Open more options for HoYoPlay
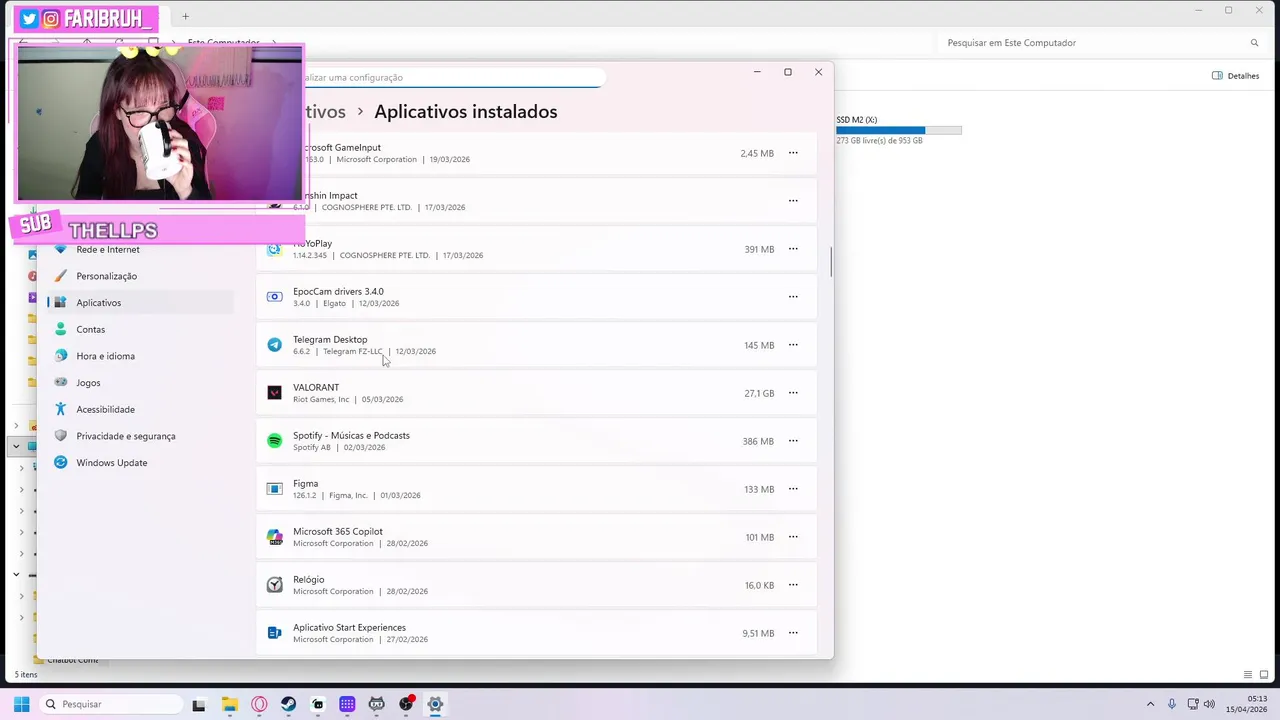 793,249
